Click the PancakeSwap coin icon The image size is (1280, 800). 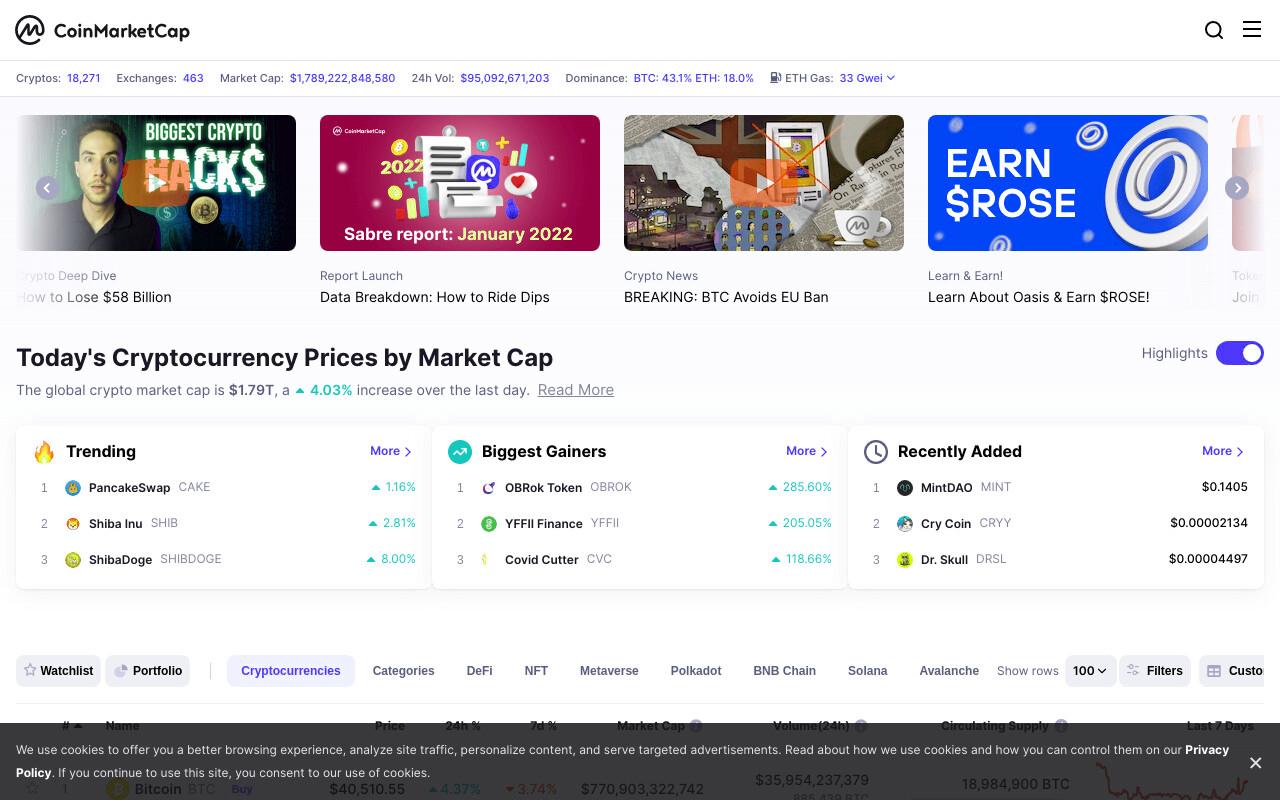(x=73, y=488)
